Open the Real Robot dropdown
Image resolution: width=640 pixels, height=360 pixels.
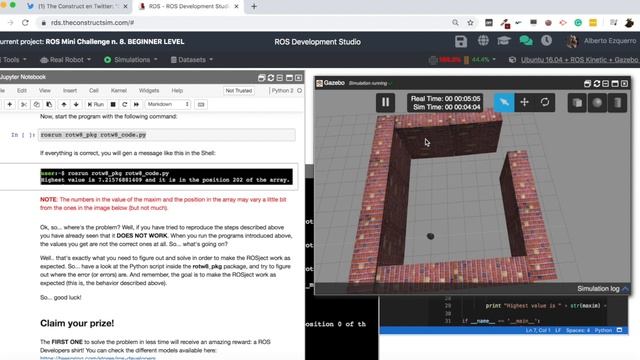pyautogui.click(x=65, y=60)
